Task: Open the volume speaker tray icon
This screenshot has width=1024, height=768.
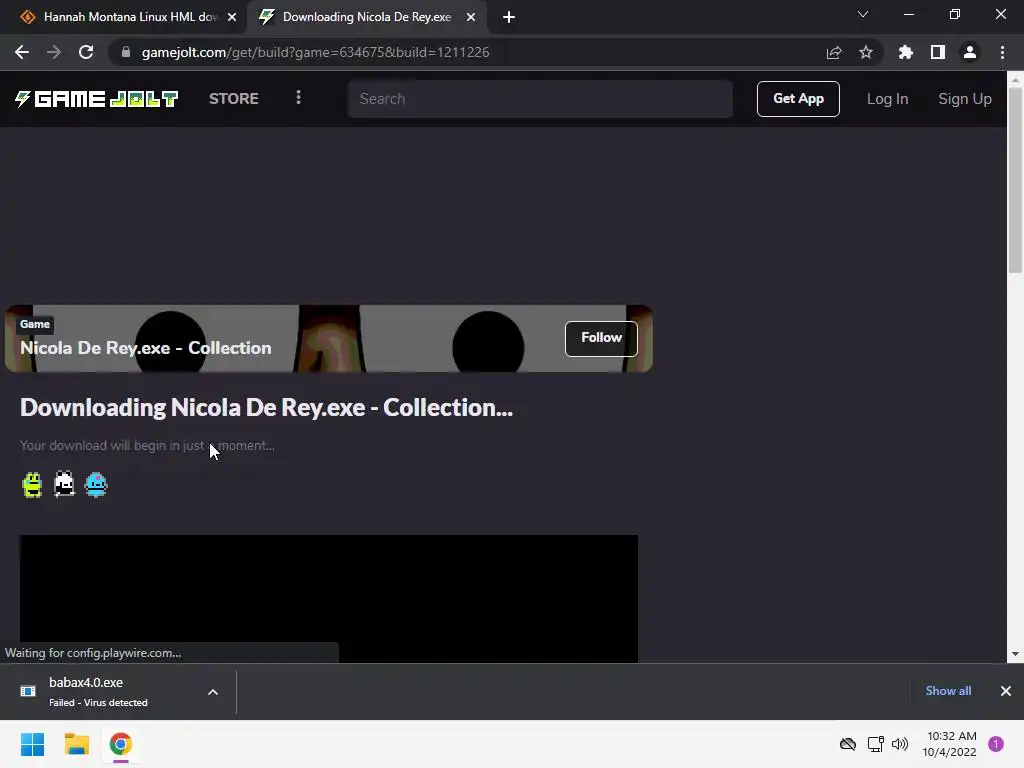Action: [900, 744]
